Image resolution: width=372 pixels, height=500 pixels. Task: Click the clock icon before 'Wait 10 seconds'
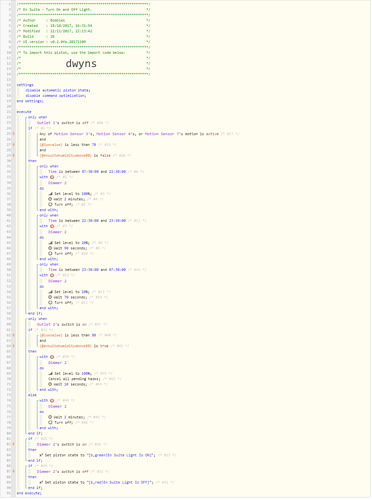(x=50, y=384)
